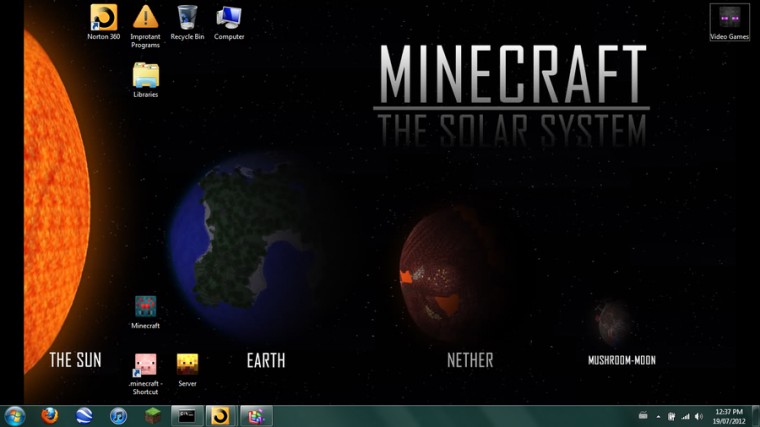Screen dimensions: 760x427
Task: Open the network signal tray icon
Action: click(x=685, y=416)
